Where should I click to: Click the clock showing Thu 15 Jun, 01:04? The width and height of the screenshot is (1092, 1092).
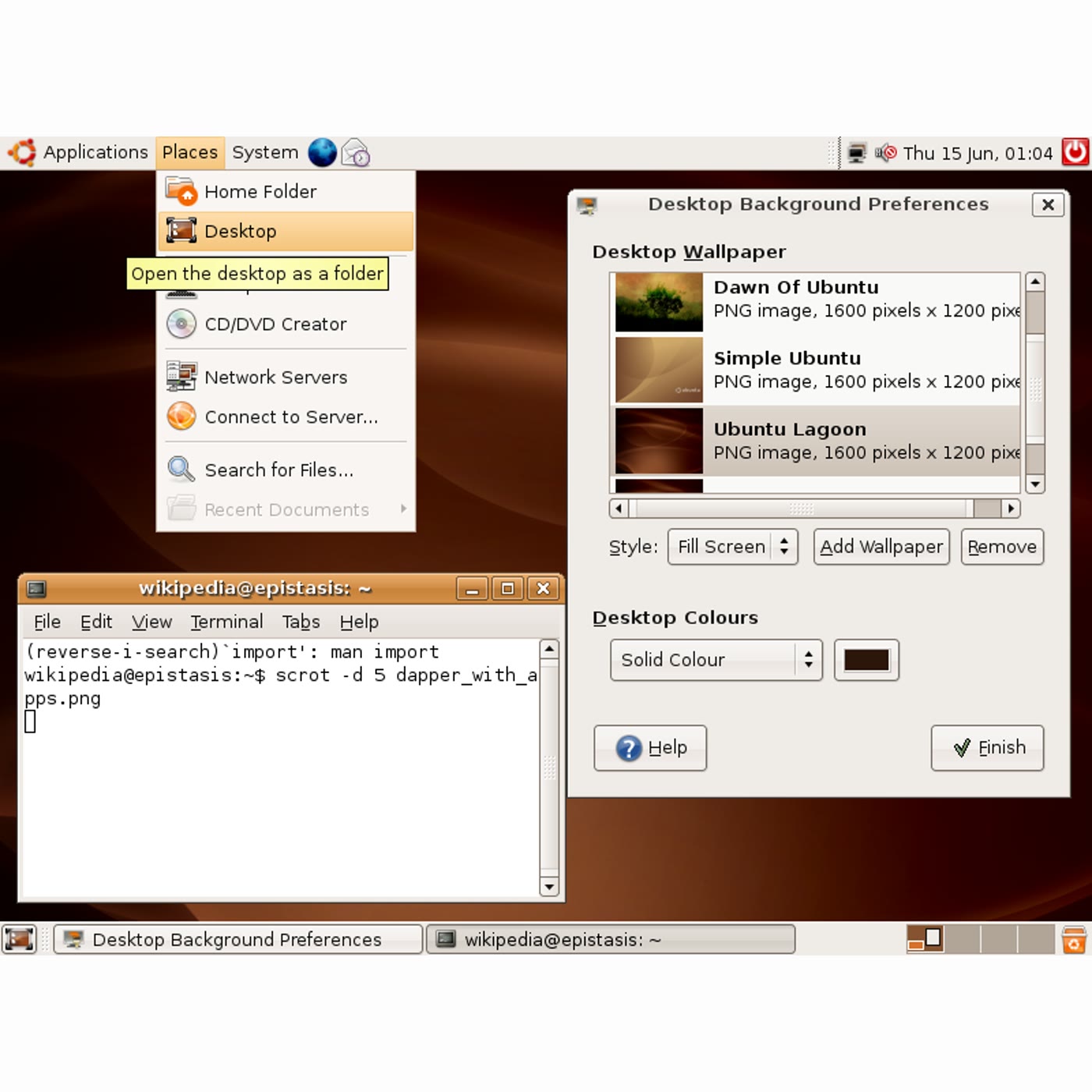click(x=977, y=153)
